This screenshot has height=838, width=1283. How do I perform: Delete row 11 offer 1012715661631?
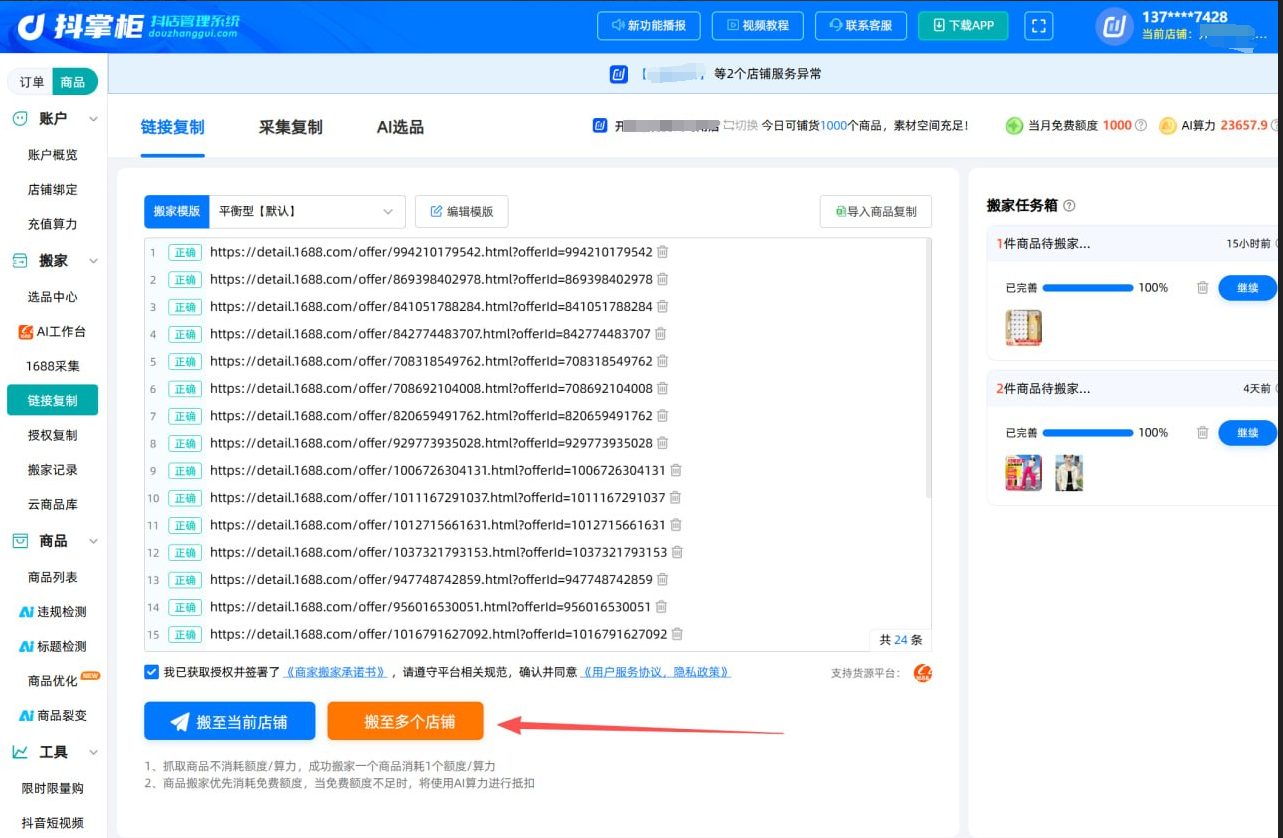[675, 525]
